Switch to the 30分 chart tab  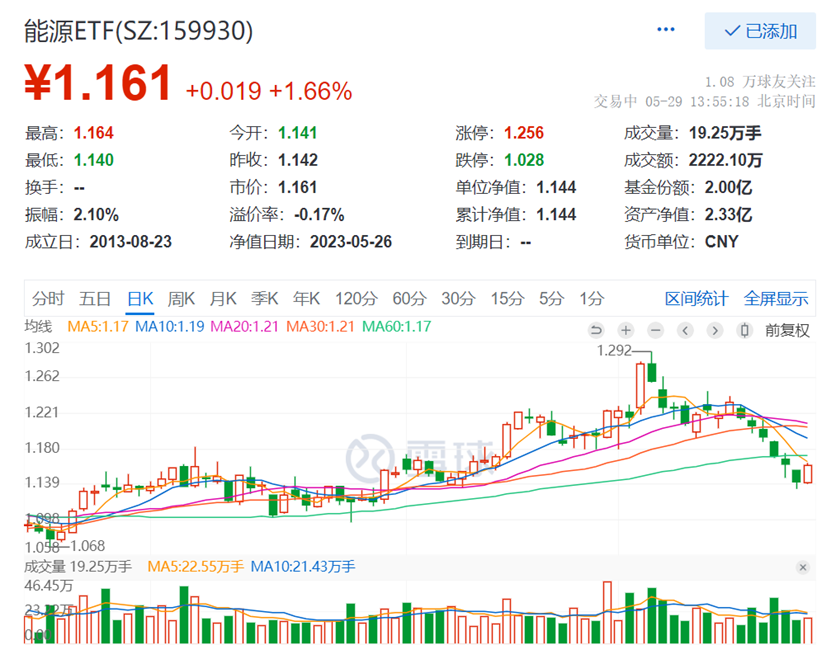[x=458, y=299]
